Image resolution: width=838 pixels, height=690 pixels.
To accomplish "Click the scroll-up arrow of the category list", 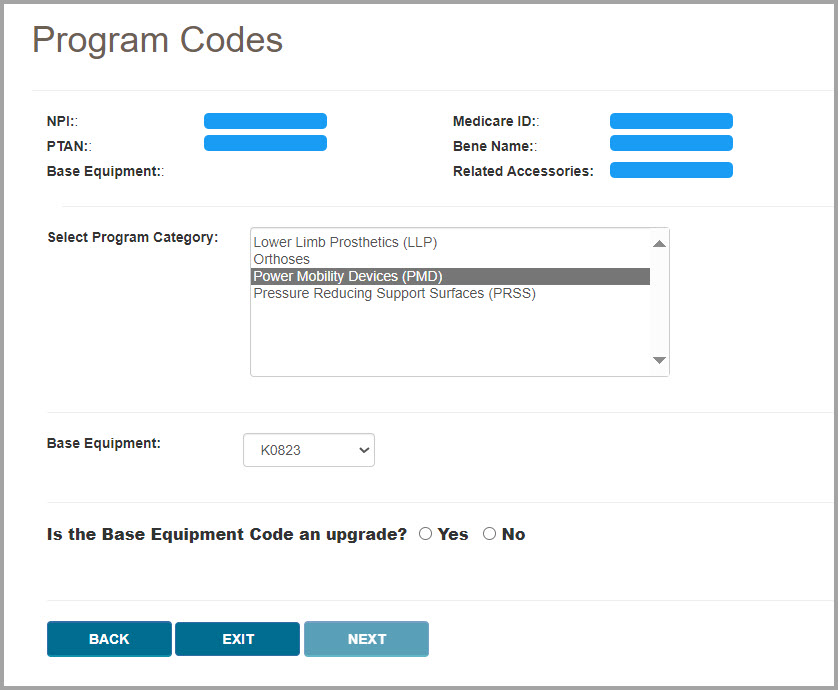I will [658, 243].
